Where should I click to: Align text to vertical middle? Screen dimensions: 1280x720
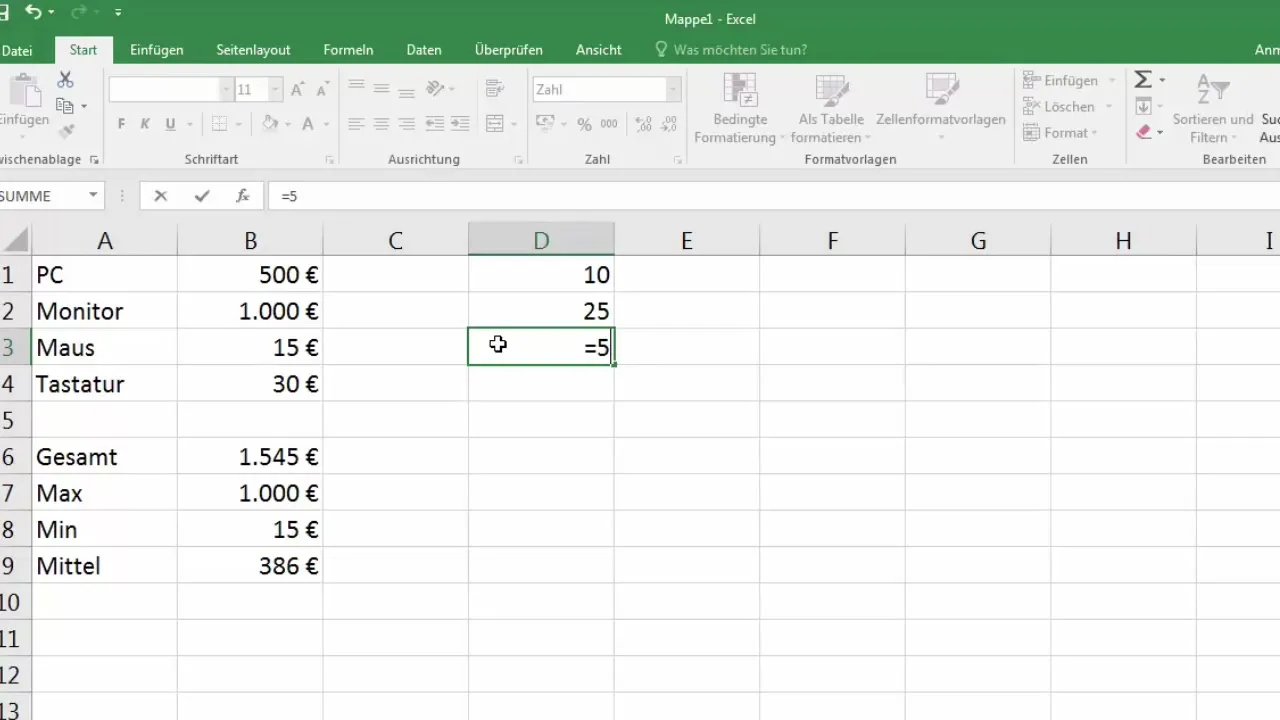point(380,89)
